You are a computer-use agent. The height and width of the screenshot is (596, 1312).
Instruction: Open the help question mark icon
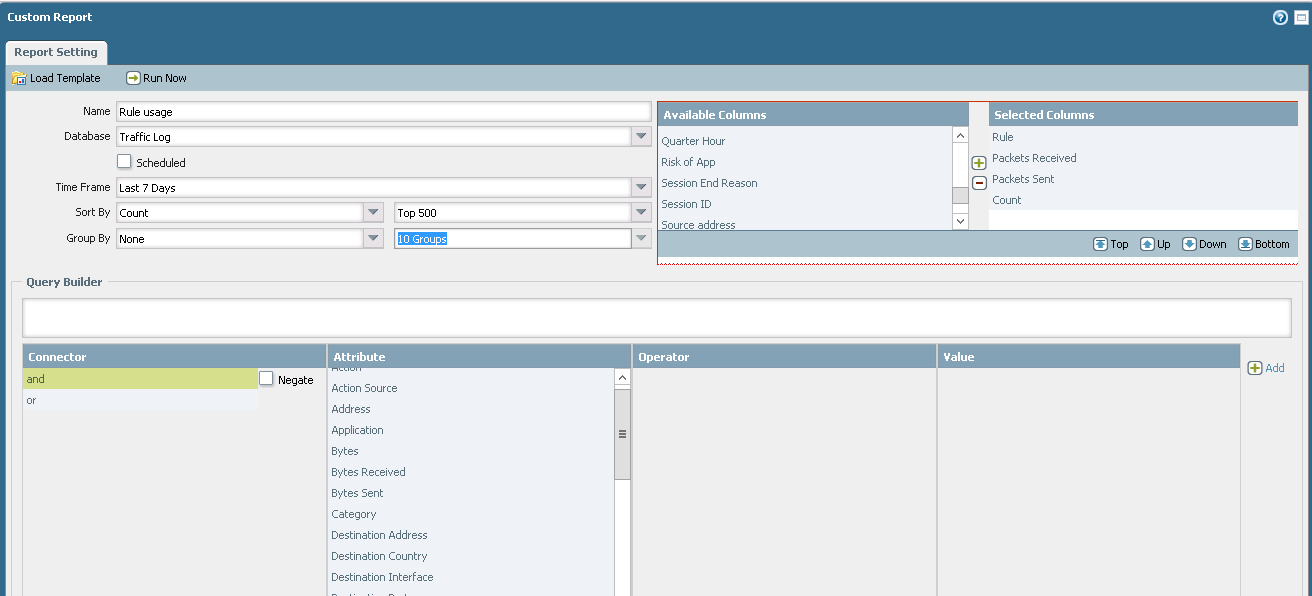click(x=1280, y=18)
